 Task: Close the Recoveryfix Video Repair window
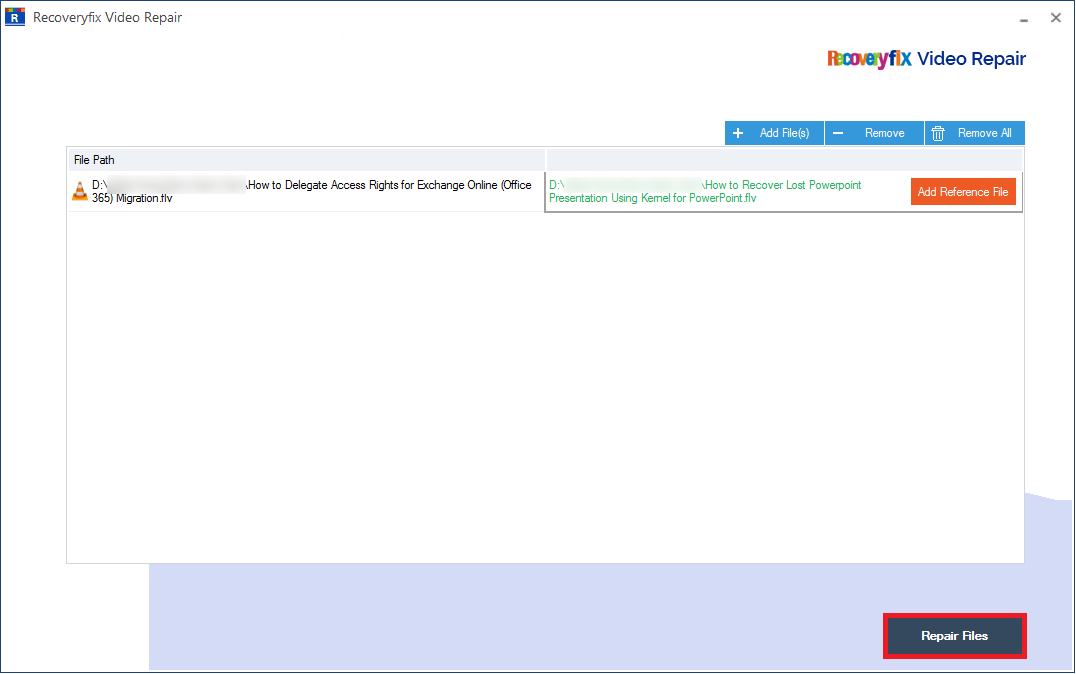[1055, 18]
